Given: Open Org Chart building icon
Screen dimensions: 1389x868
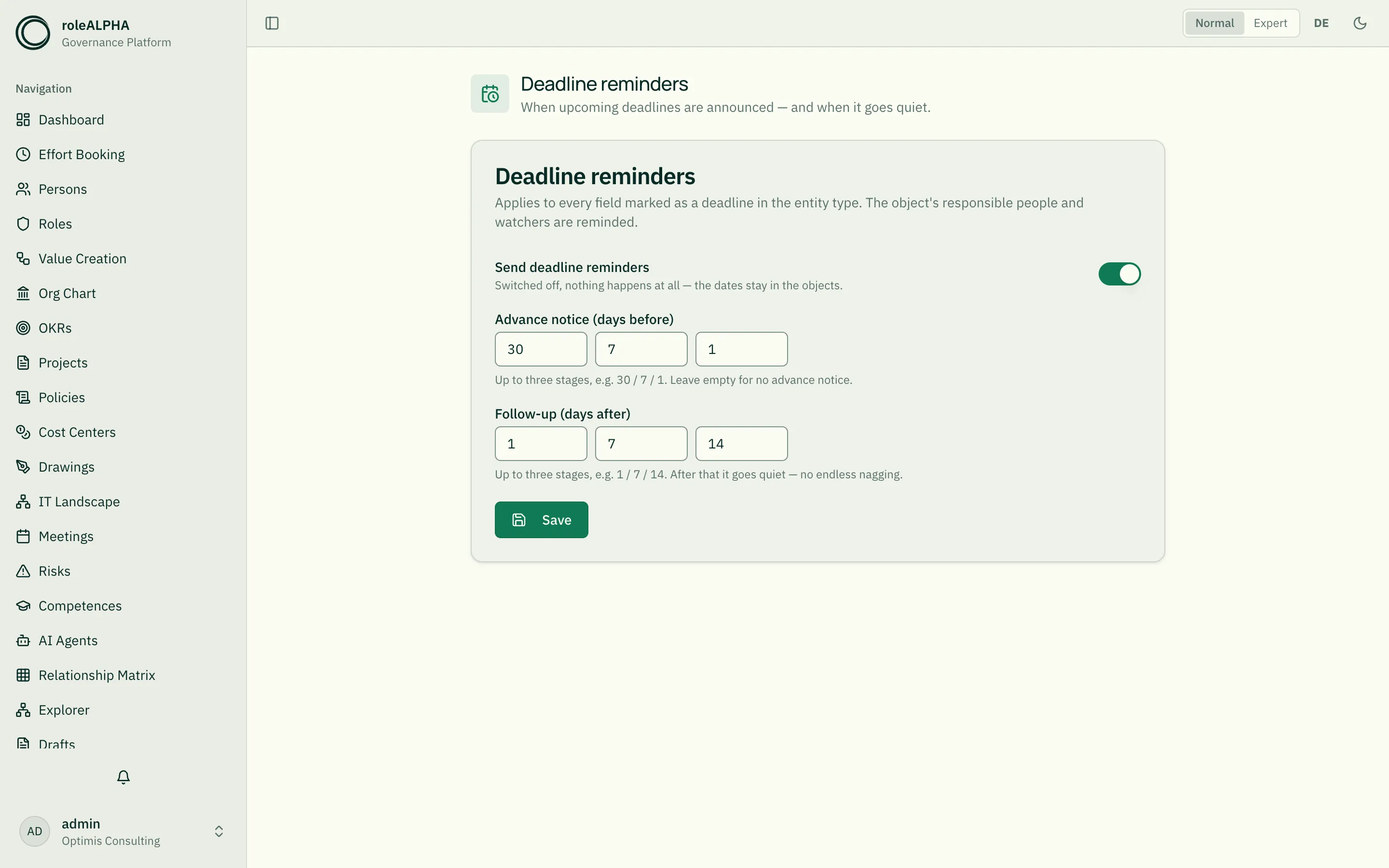Looking at the screenshot, I should point(23,293).
